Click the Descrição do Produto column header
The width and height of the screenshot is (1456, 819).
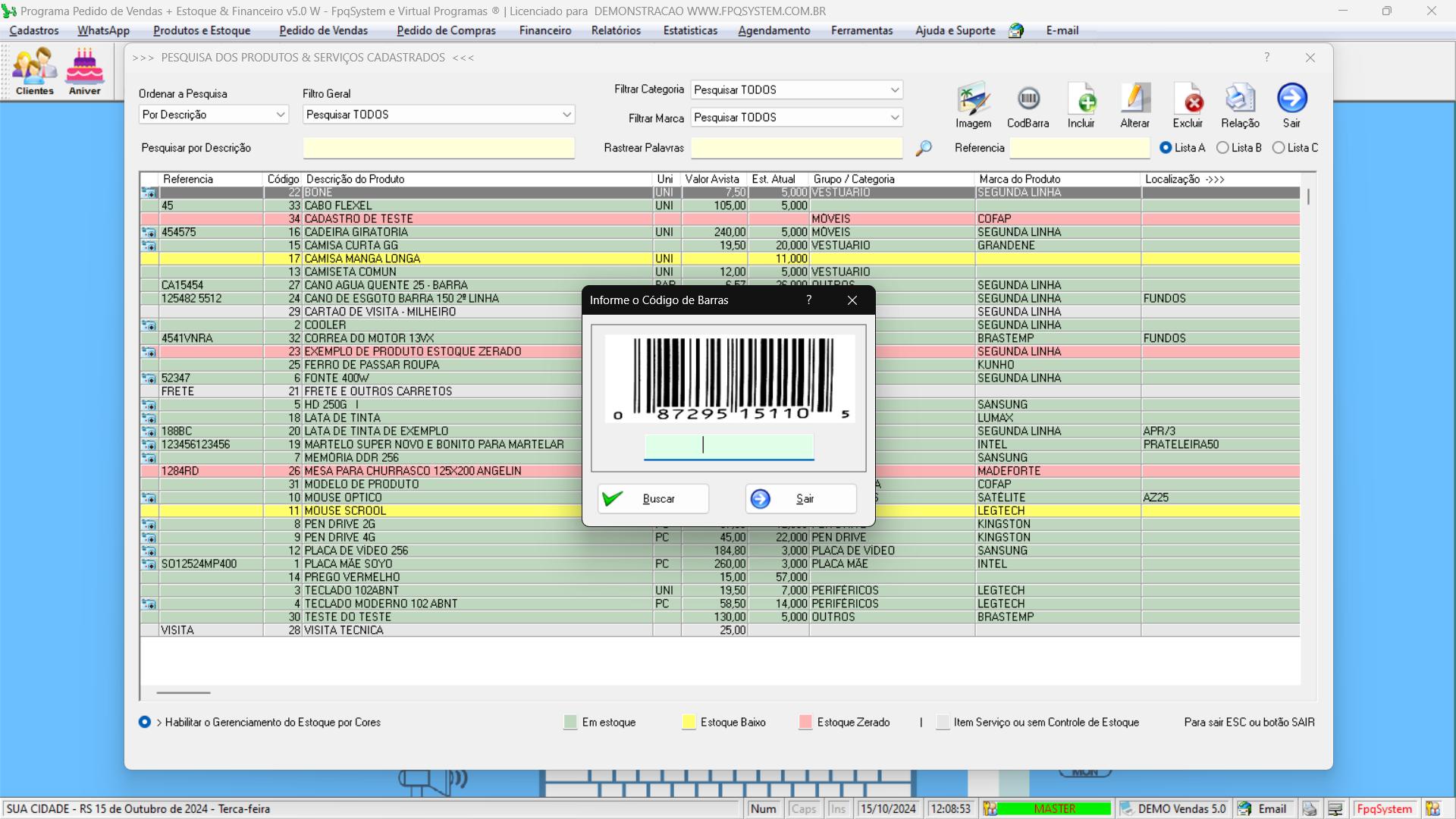pyautogui.click(x=478, y=179)
